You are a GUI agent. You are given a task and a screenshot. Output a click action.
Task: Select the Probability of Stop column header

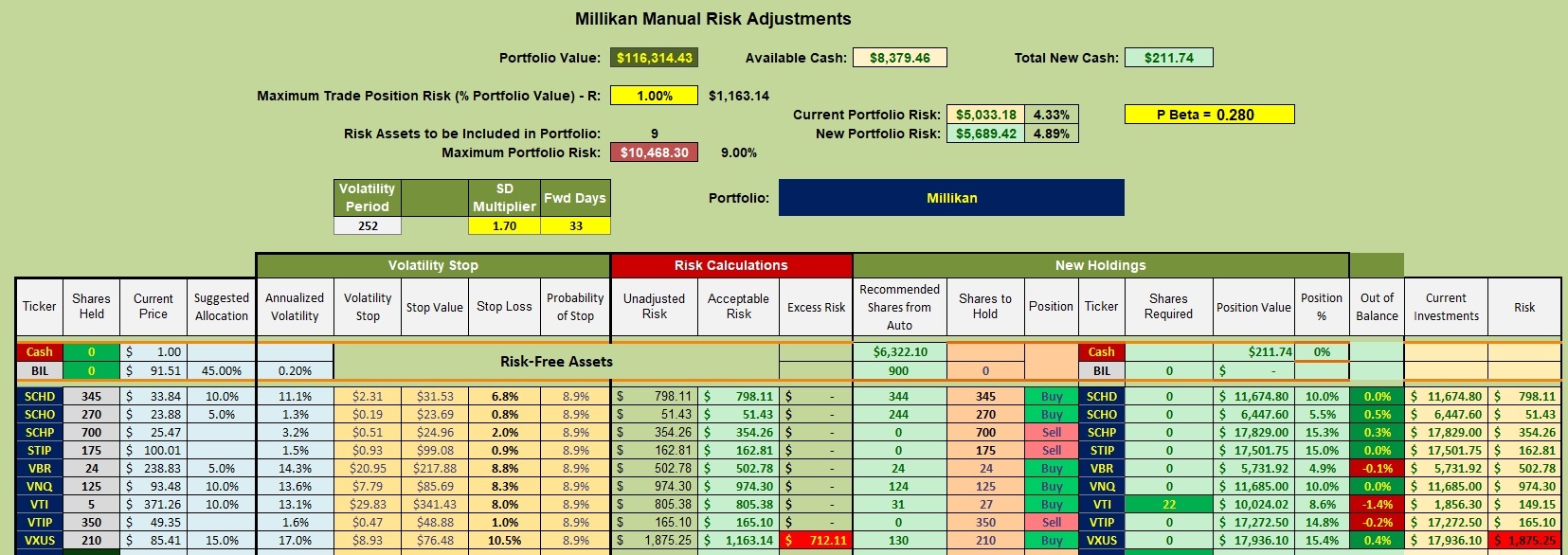pyautogui.click(x=575, y=307)
